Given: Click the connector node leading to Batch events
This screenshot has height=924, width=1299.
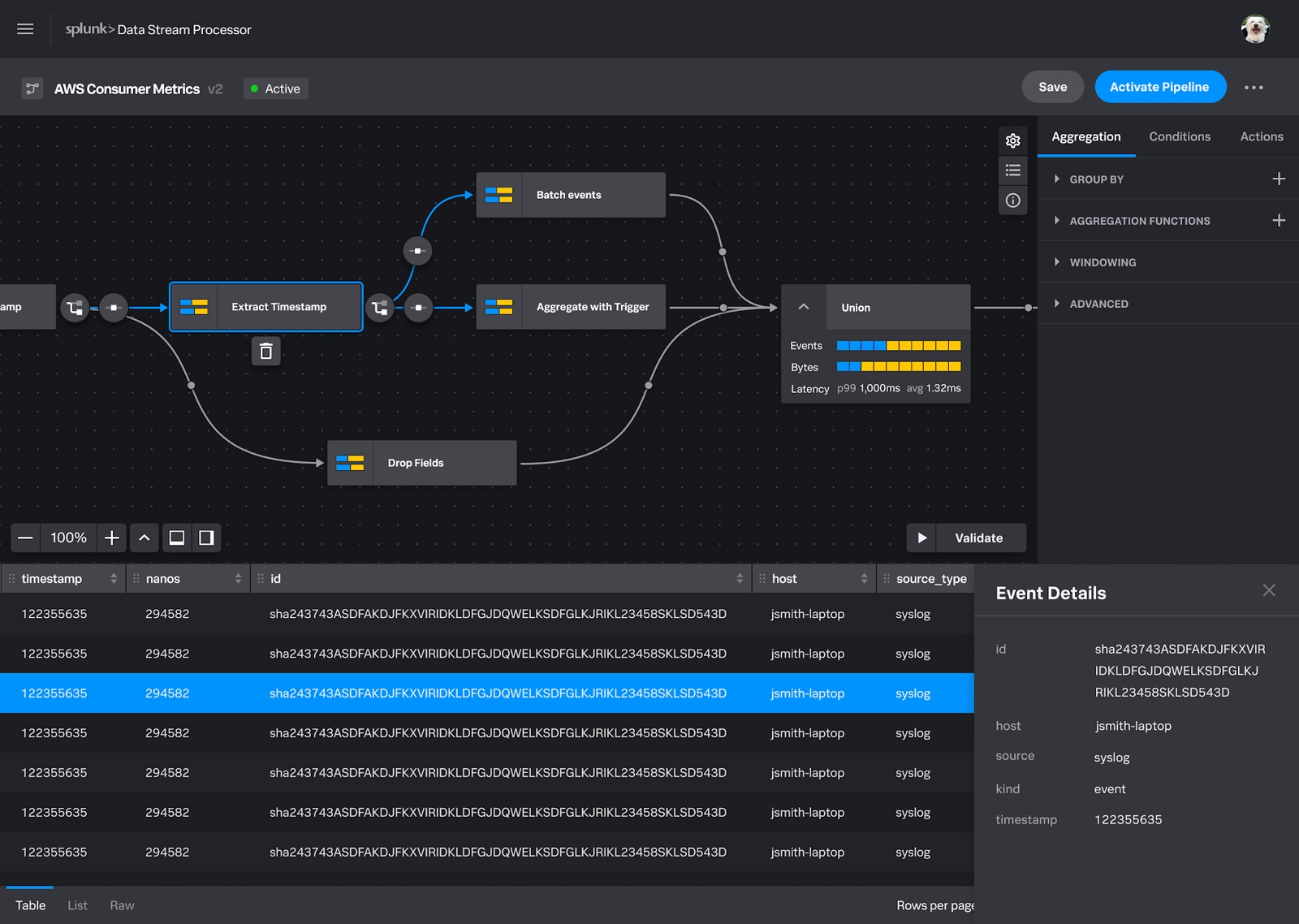Looking at the screenshot, I should (417, 251).
